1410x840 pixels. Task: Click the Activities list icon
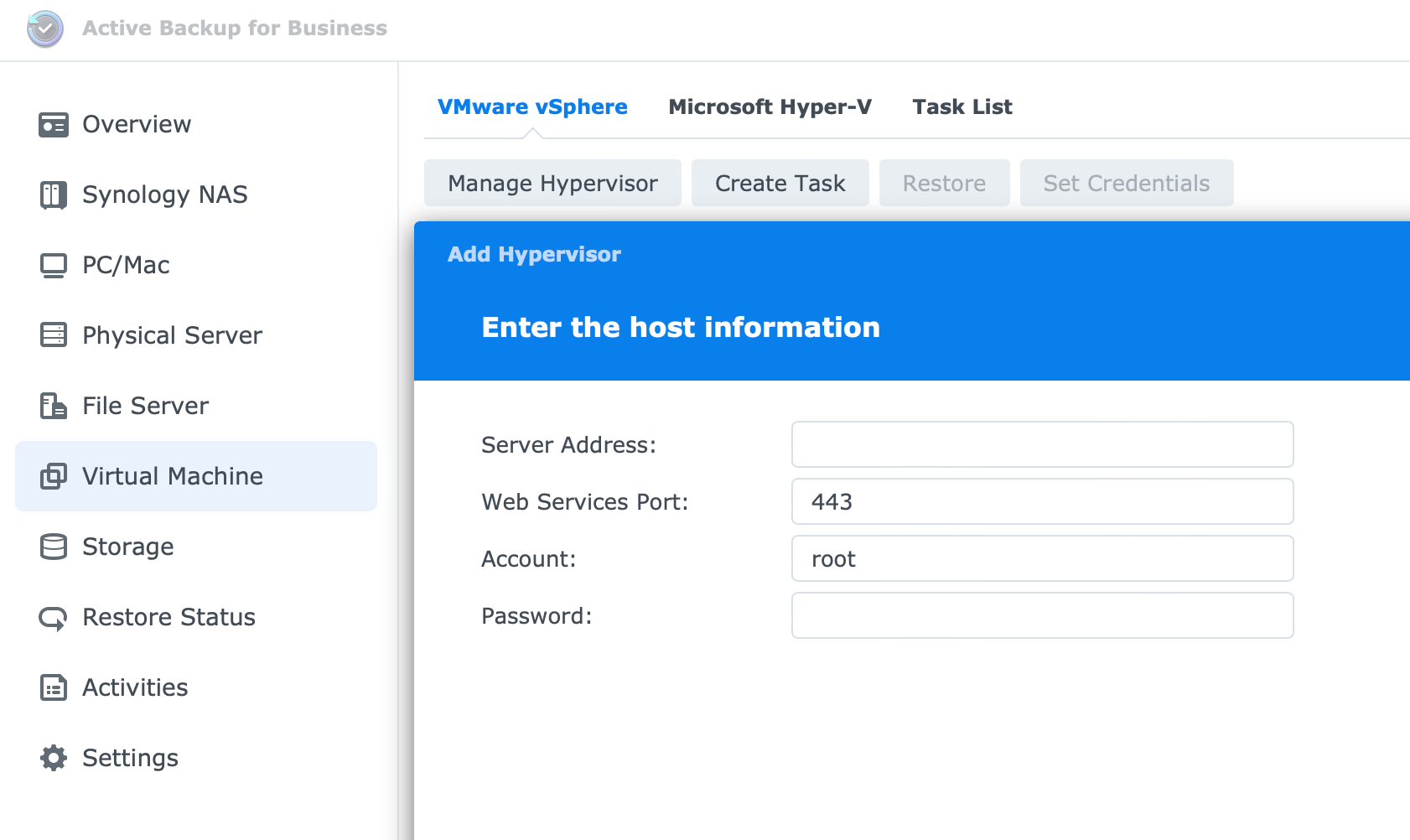tap(54, 687)
